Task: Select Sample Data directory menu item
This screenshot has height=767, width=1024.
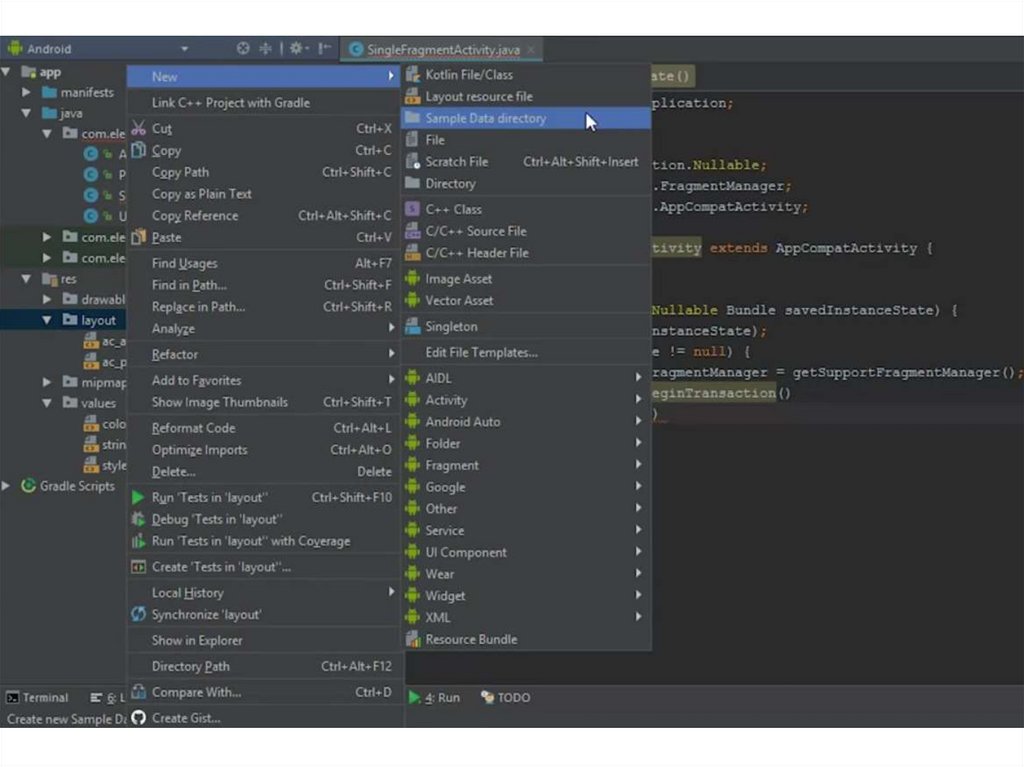Action: (485, 118)
